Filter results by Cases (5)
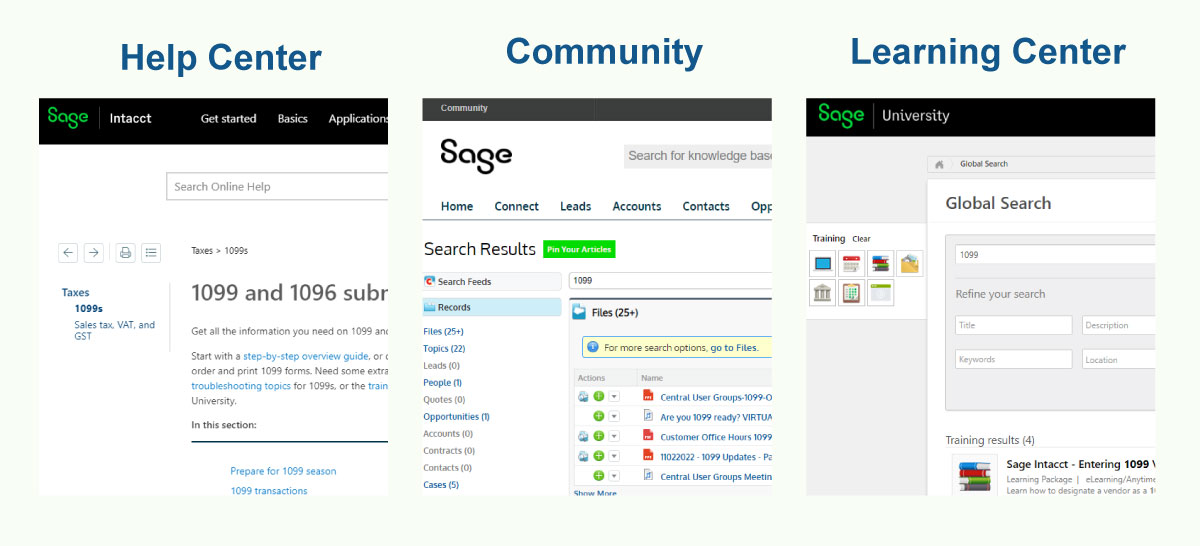This screenshot has height=546, width=1200. pyautogui.click(x=441, y=484)
